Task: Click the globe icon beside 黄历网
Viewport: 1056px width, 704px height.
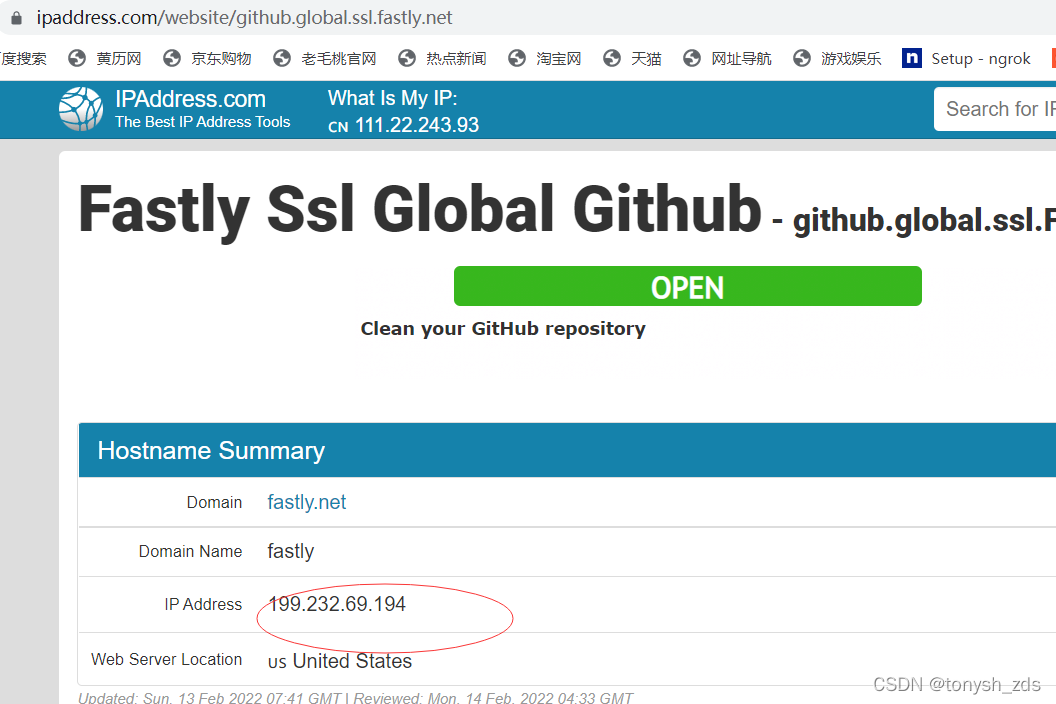Action: click(x=77, y=59)
